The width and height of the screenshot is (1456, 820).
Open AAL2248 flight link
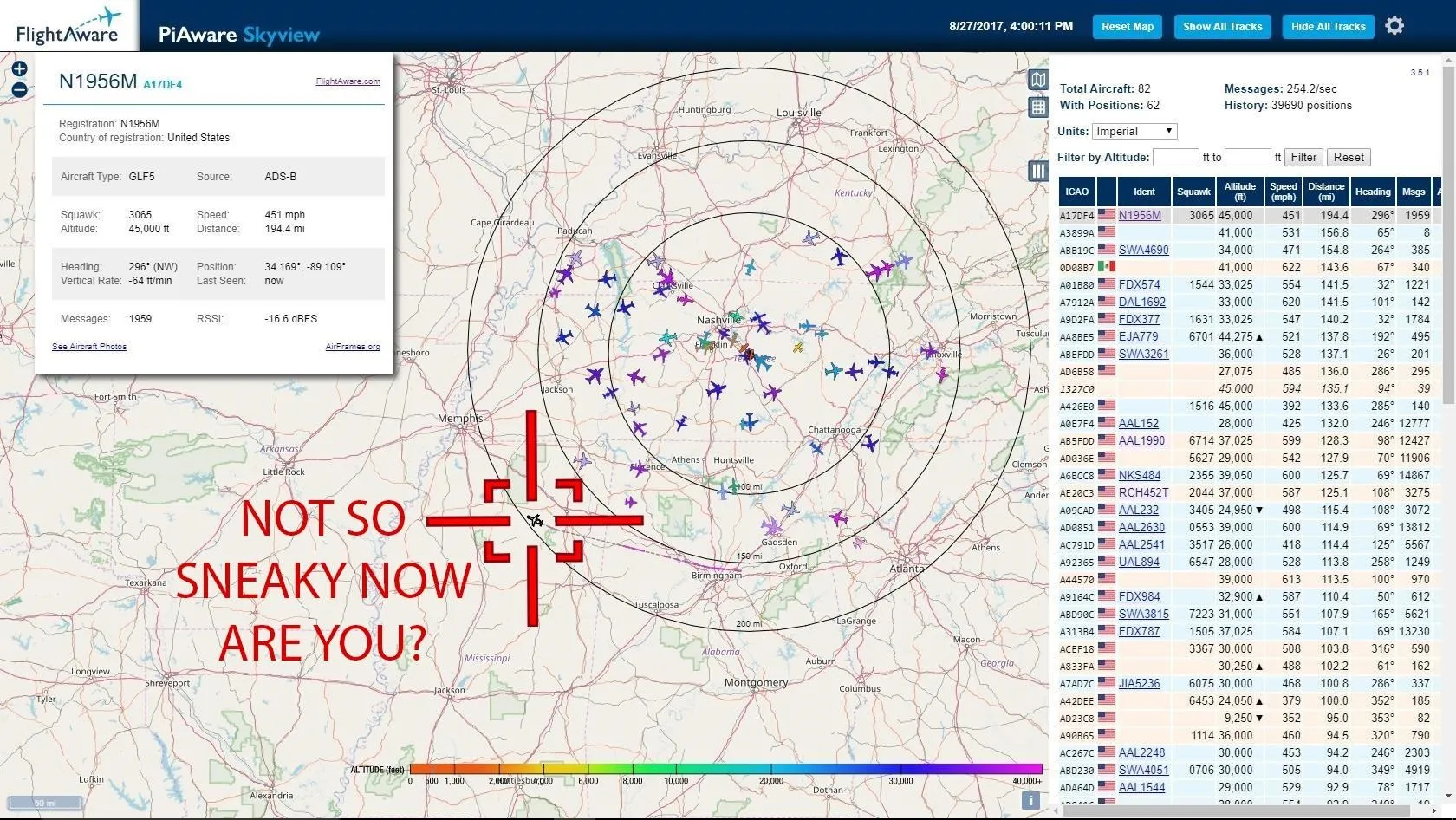tap(1141, 752)
